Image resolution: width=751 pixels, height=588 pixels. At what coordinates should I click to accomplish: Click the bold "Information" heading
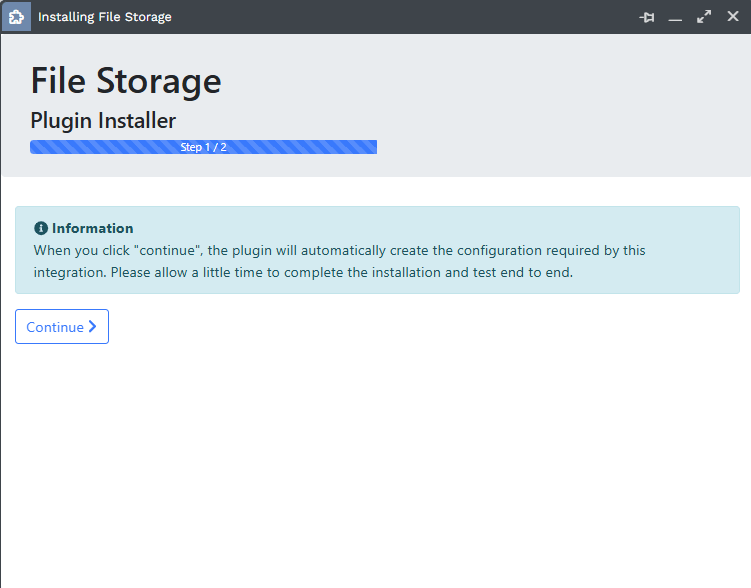coord(92,228)
